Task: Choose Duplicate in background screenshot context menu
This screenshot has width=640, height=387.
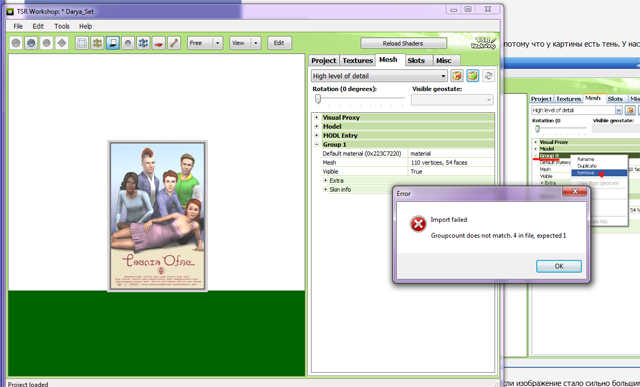Action: [x=587, y=166]
